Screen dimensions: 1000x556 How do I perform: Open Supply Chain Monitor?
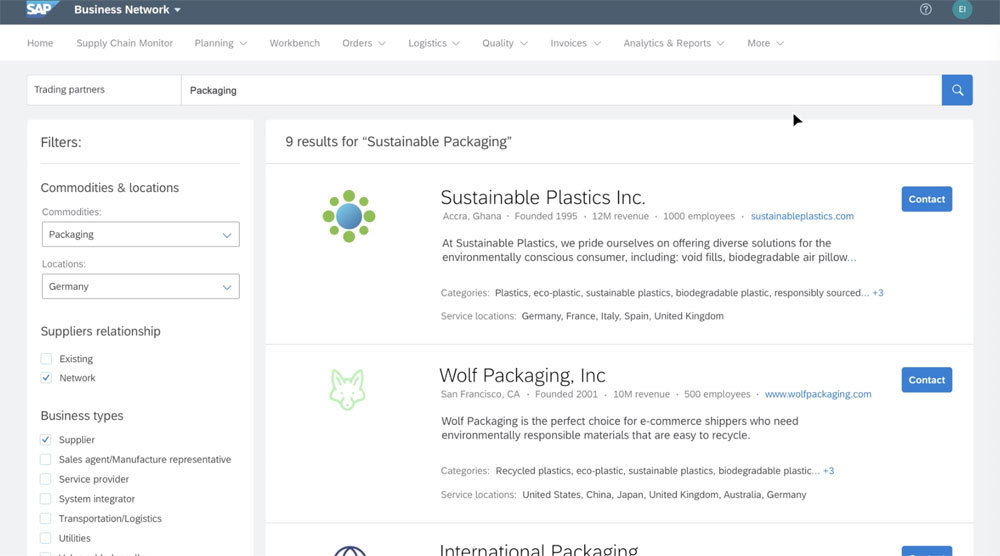coord(124,43)
